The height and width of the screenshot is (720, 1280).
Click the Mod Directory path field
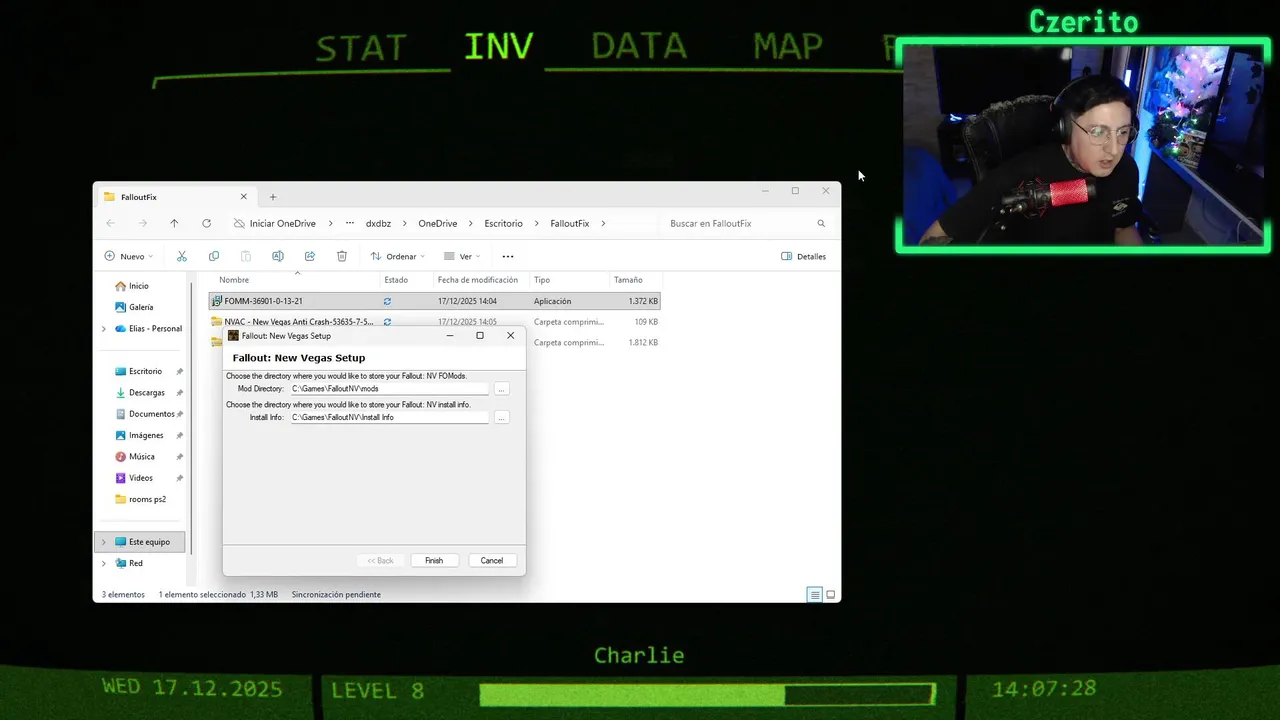click(x=389, y=388)
